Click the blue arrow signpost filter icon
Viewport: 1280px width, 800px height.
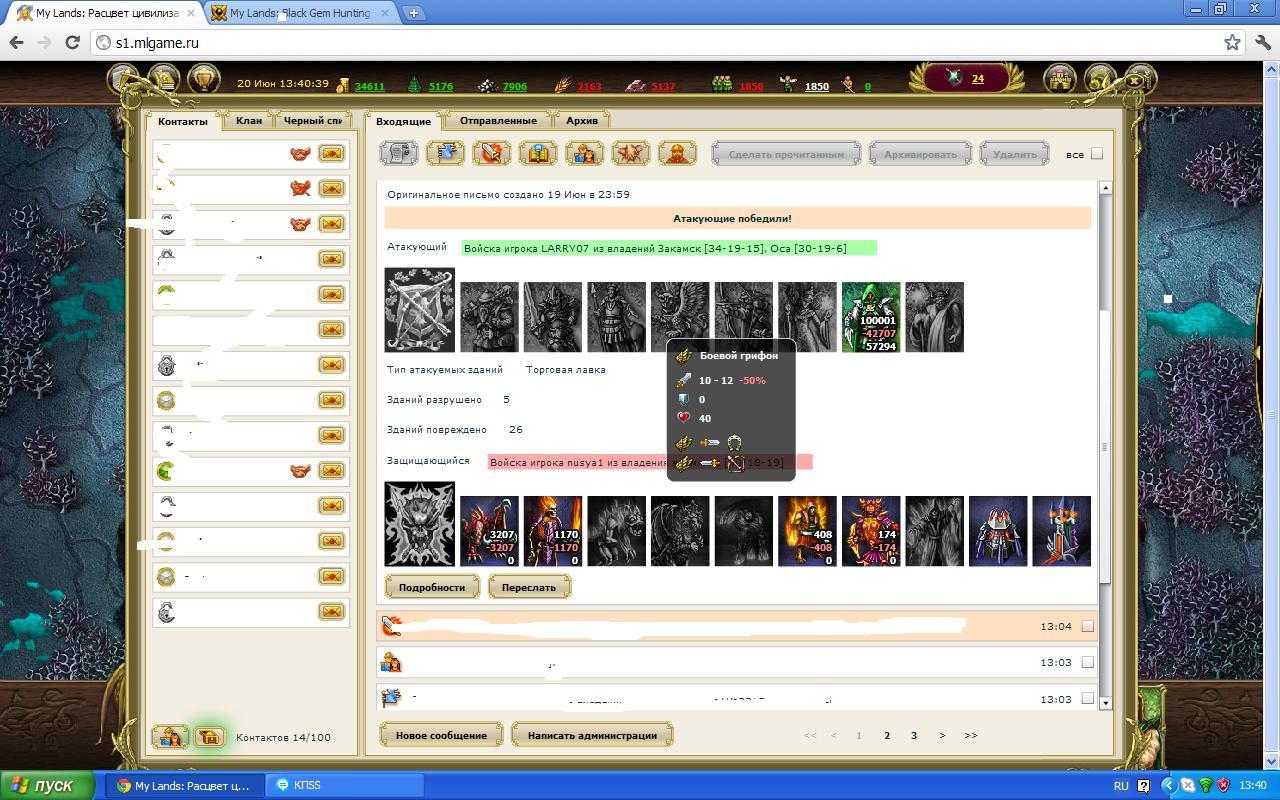pos(445,153)
